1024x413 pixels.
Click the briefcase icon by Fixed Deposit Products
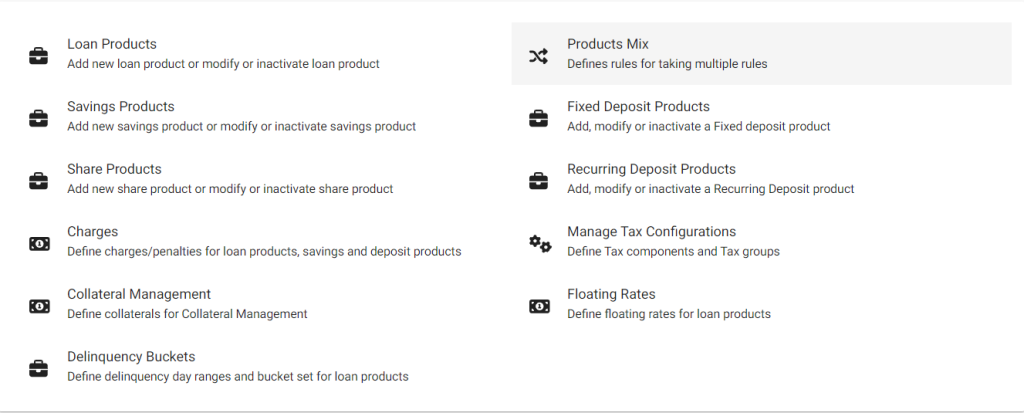click(x=538, y=119)
